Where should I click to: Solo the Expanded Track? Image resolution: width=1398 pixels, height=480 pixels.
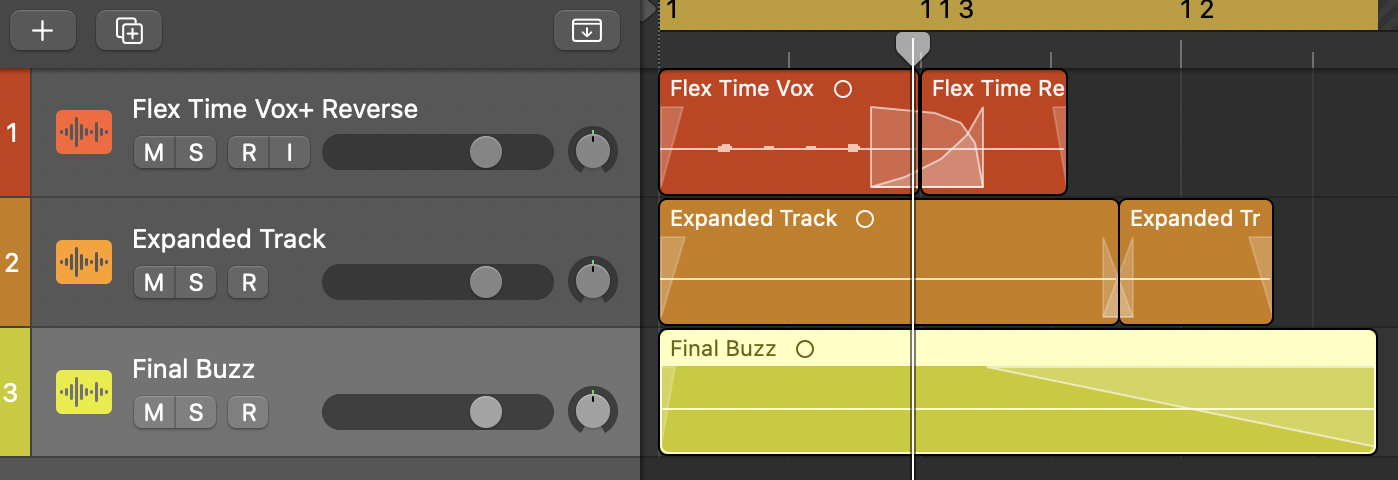click(196, 283)
